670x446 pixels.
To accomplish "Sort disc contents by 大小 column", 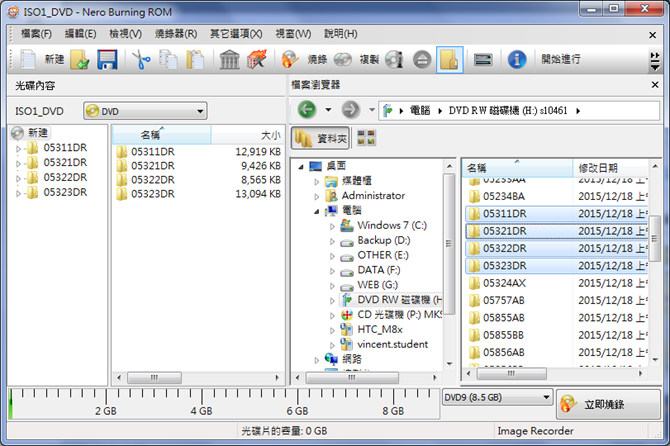I will 248,135.
